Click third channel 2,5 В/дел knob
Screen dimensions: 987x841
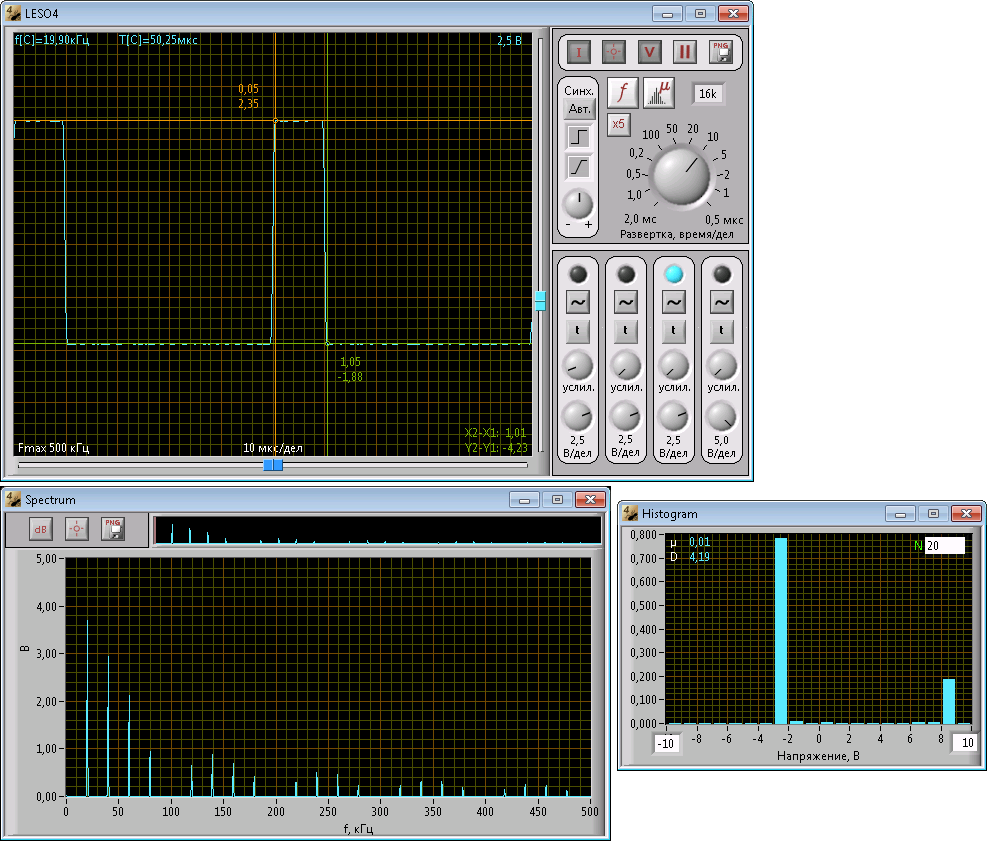(x=674, y=417)
